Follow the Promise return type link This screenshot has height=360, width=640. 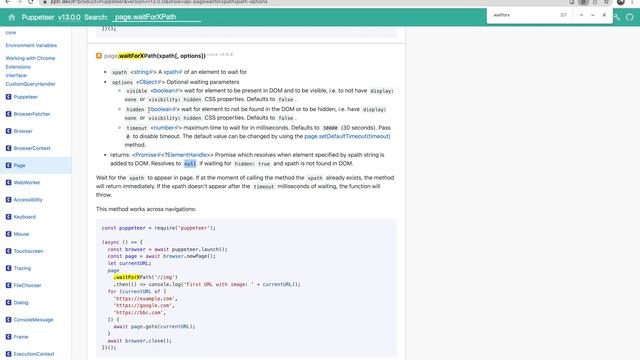[146, 155]
